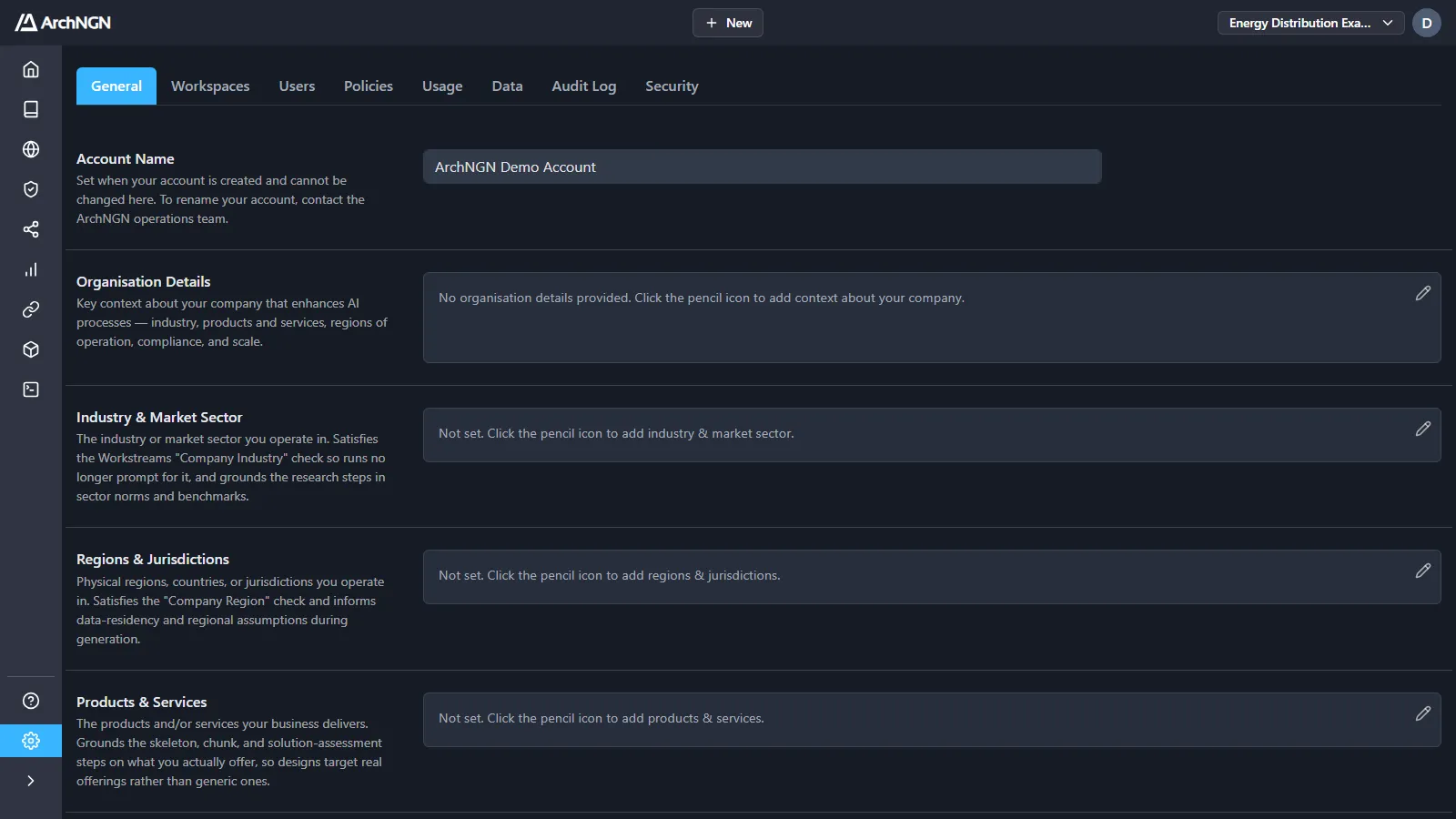
Task: Click the 'Organisation Details' heading
Action: click(x=144, y=281)
